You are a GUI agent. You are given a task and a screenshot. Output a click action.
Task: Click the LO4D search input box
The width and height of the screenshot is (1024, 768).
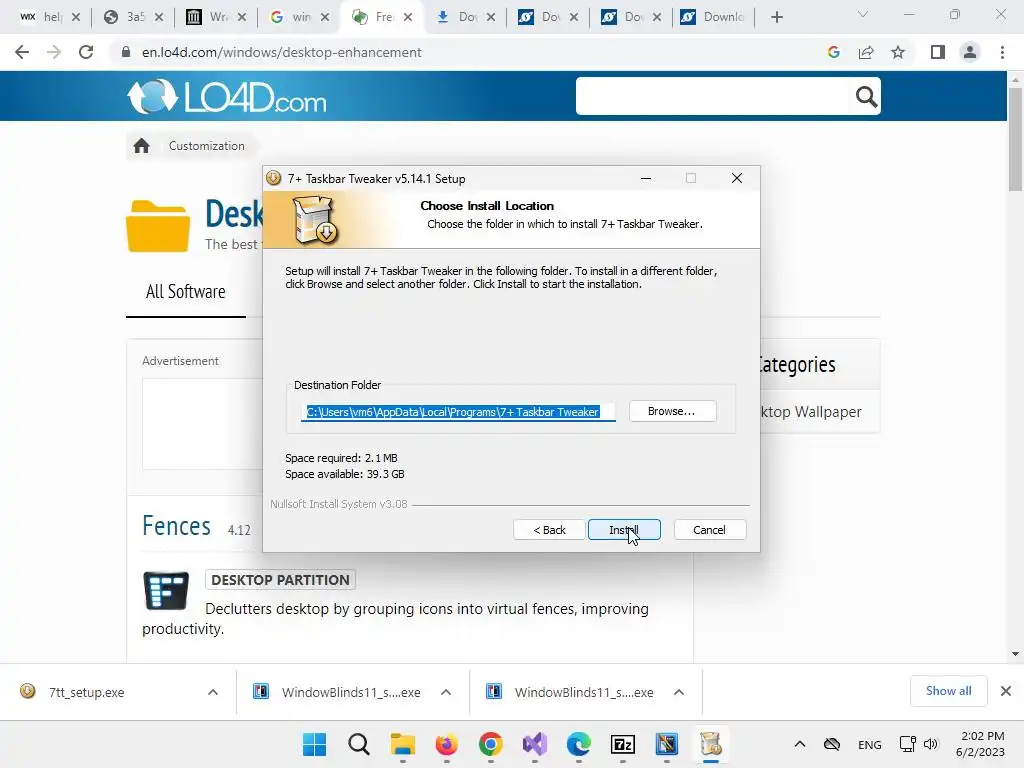click(714, 96)
